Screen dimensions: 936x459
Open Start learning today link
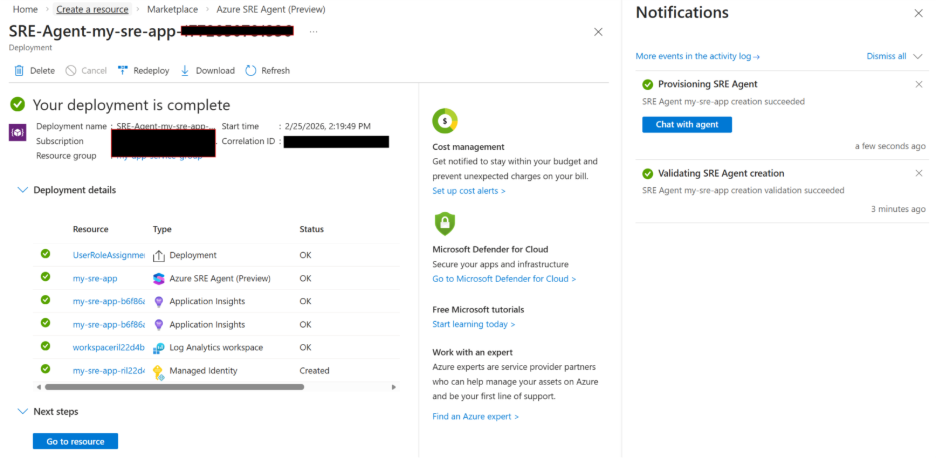[474, 324]
